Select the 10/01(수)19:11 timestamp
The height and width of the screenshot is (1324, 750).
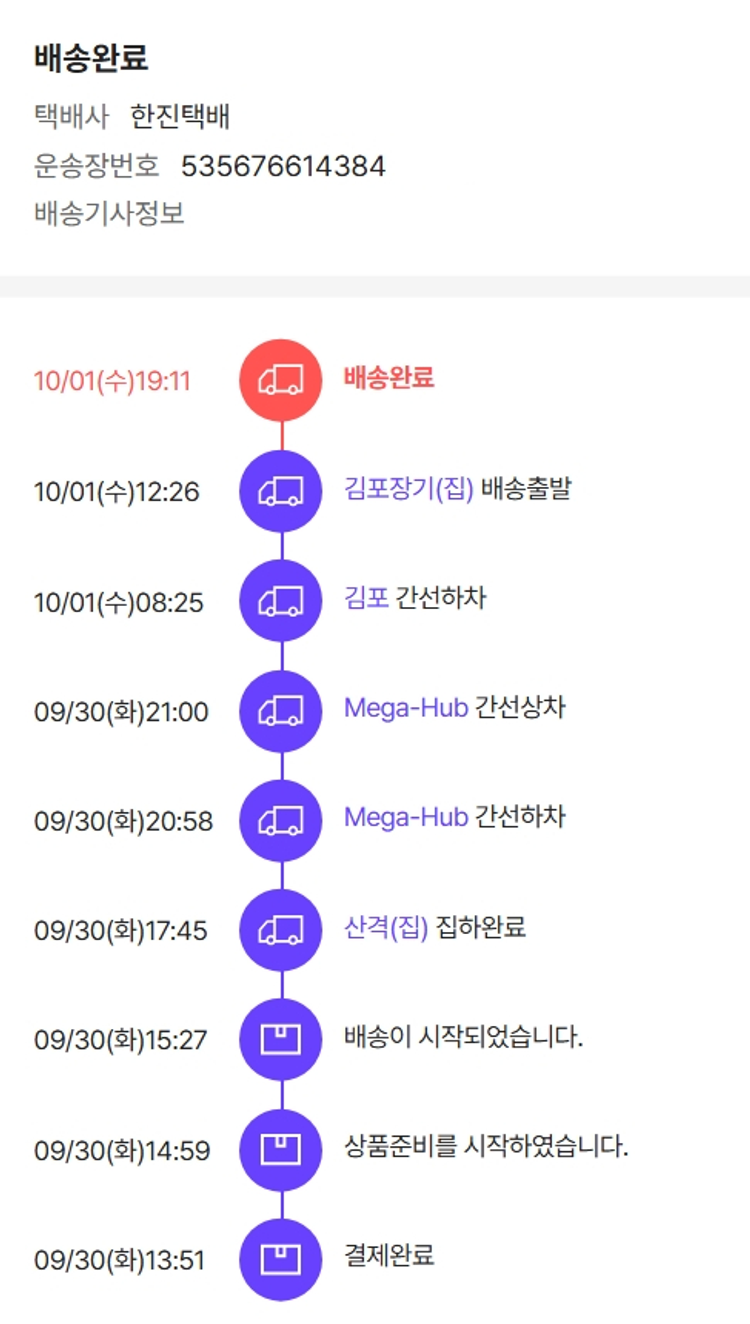tap(112, 382)
